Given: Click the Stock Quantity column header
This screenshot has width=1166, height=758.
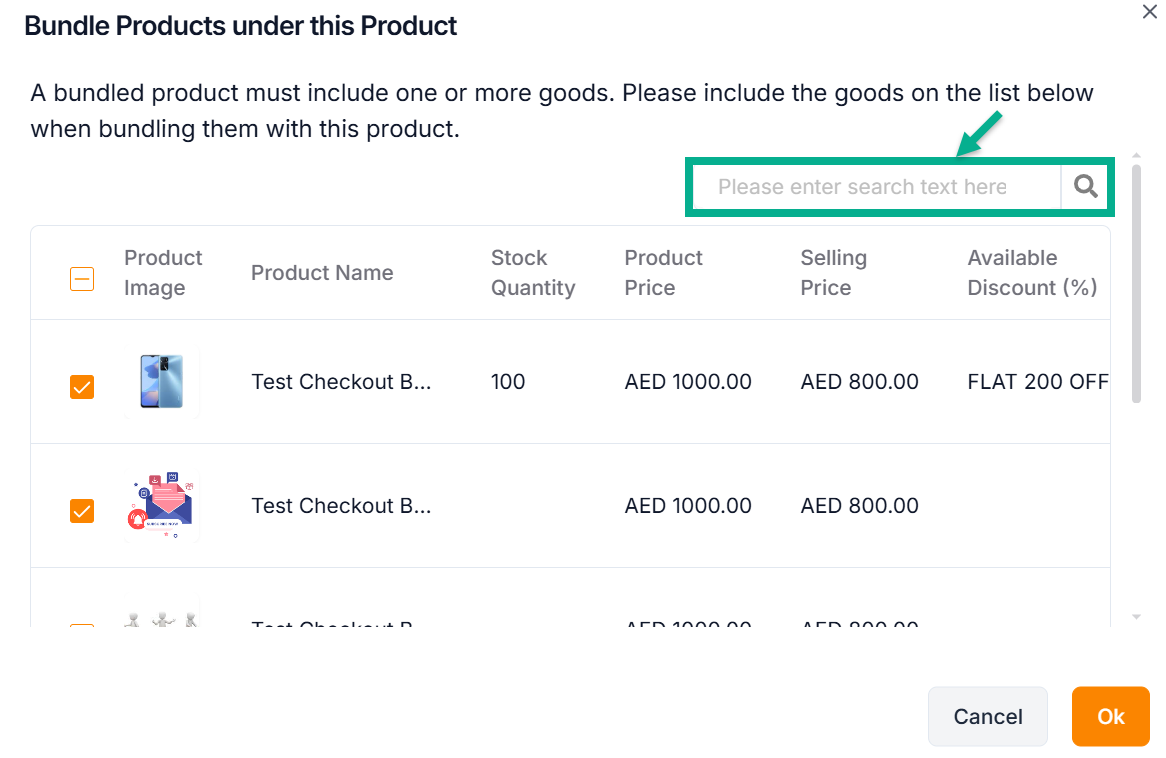Looking at the screenshot, I should click(x=533, y=273).
